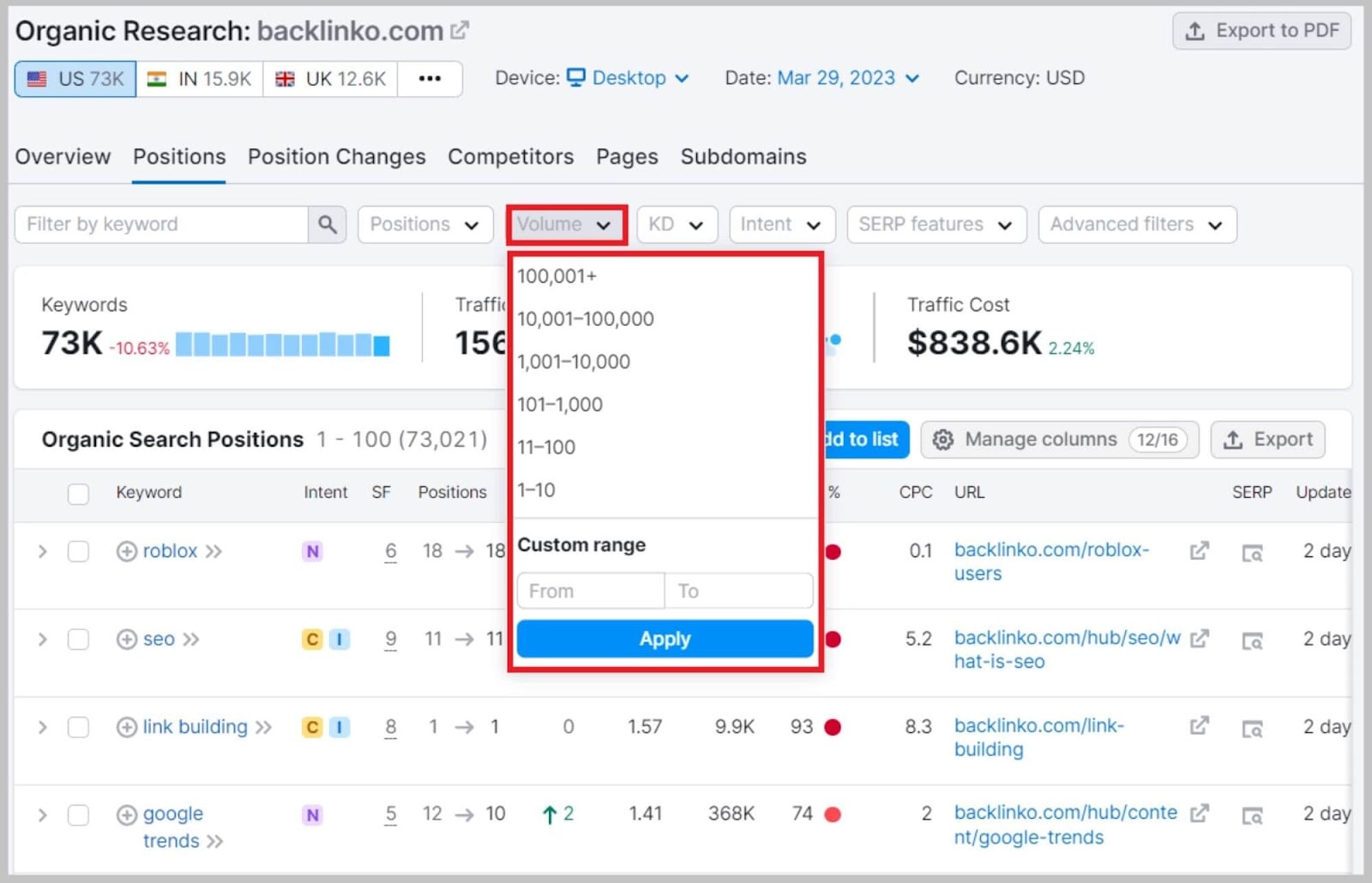
Task: Select the 10,001–100,000 volume option
Action: [x=665, y=319]
